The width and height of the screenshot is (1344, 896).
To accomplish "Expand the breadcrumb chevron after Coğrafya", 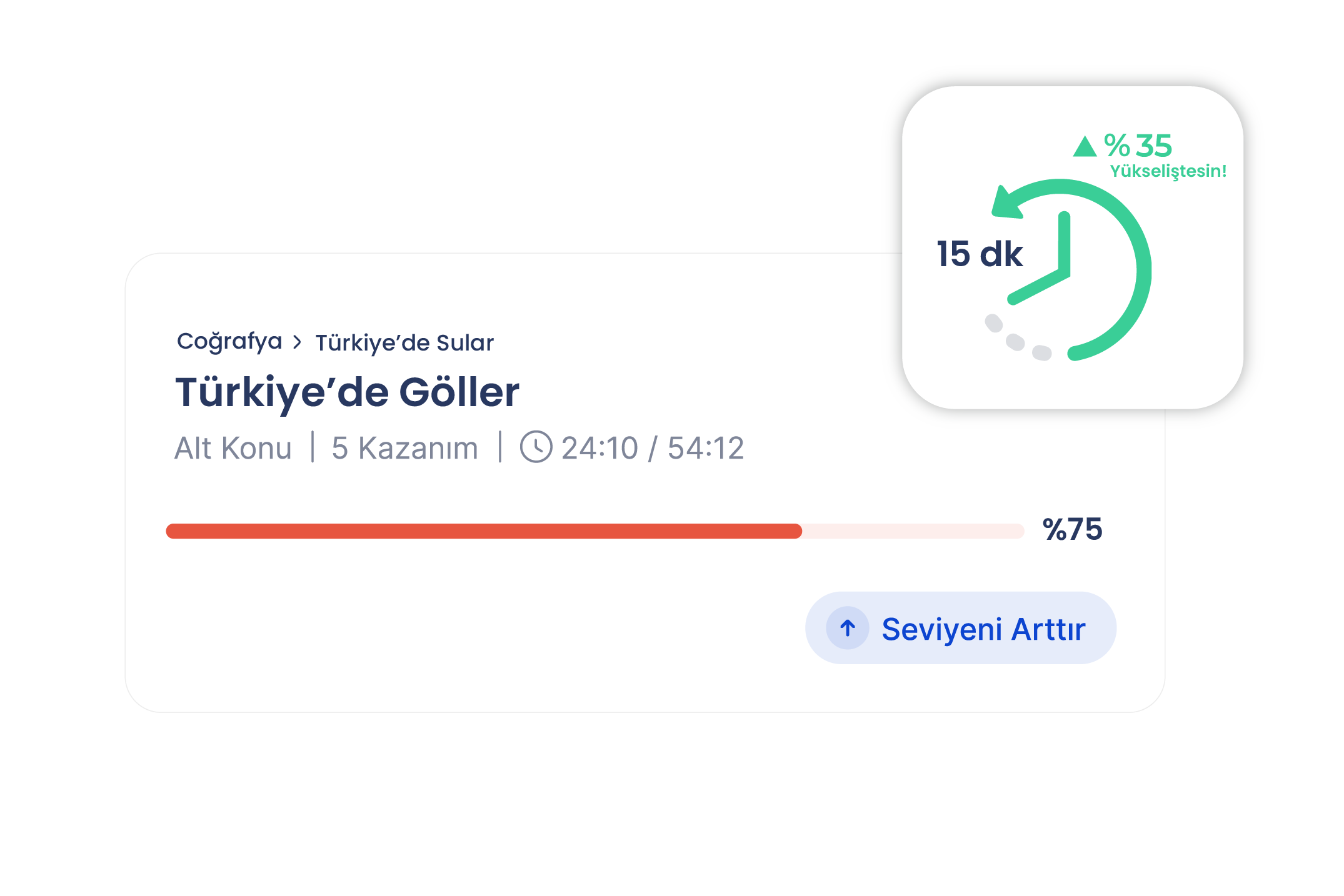I will tap(298, 342).
